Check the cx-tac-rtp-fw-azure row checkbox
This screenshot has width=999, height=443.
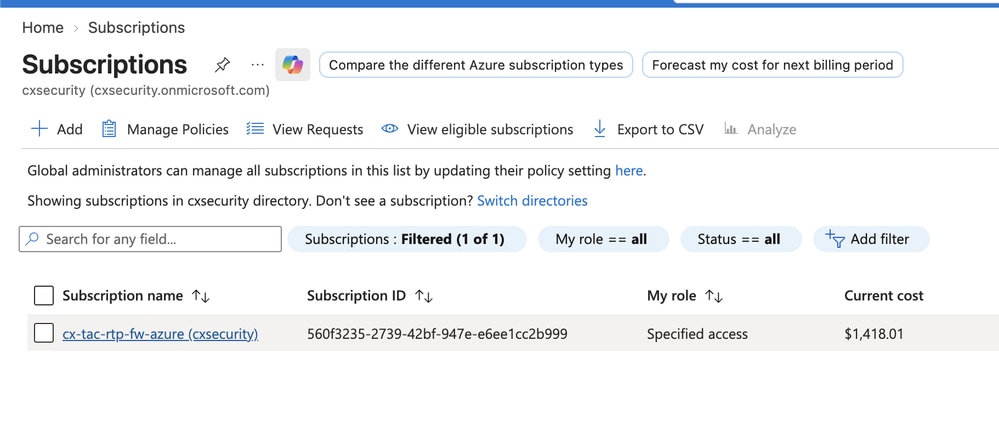click(x=43, y=333)
